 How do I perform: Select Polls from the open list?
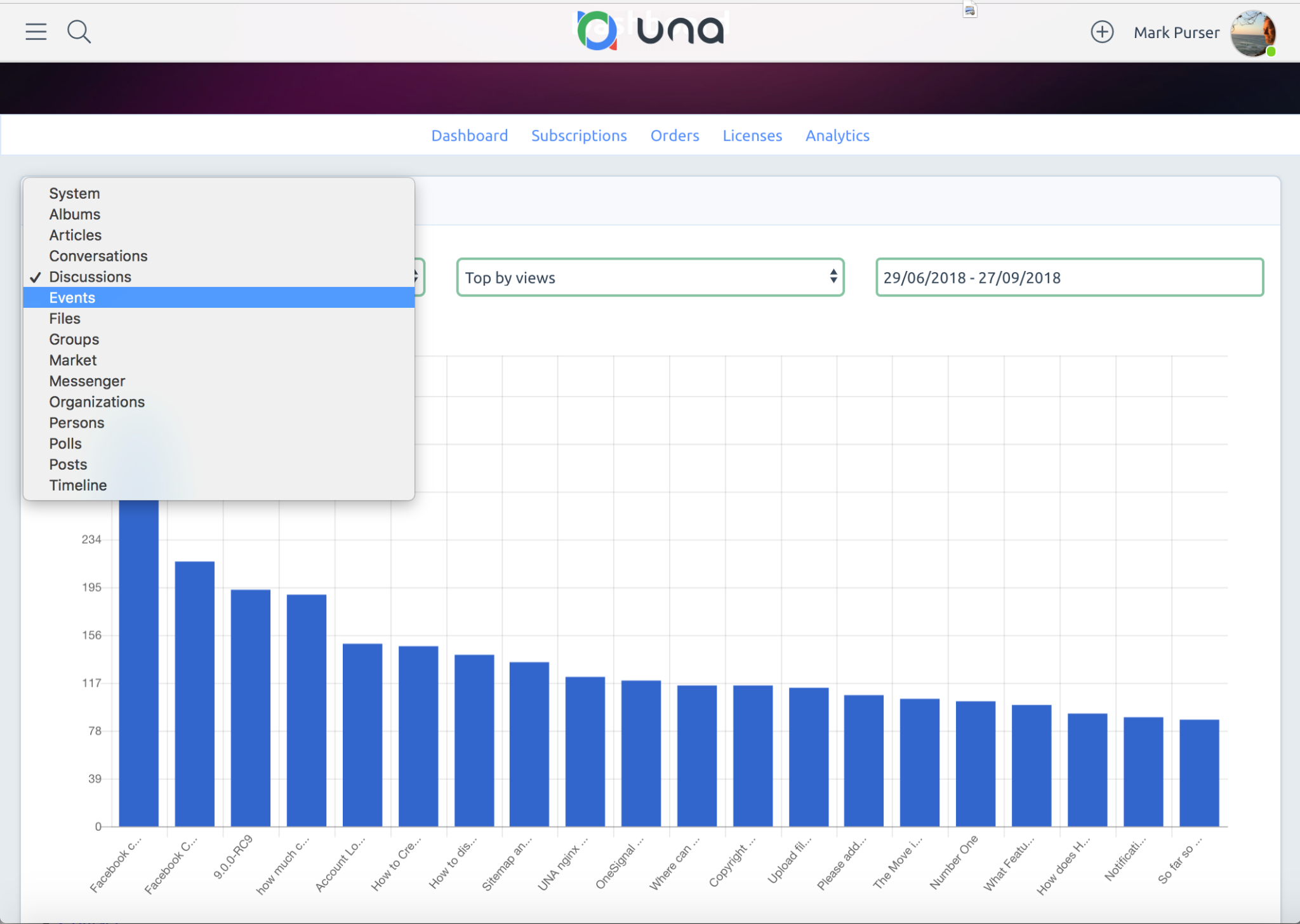point(65,444)
